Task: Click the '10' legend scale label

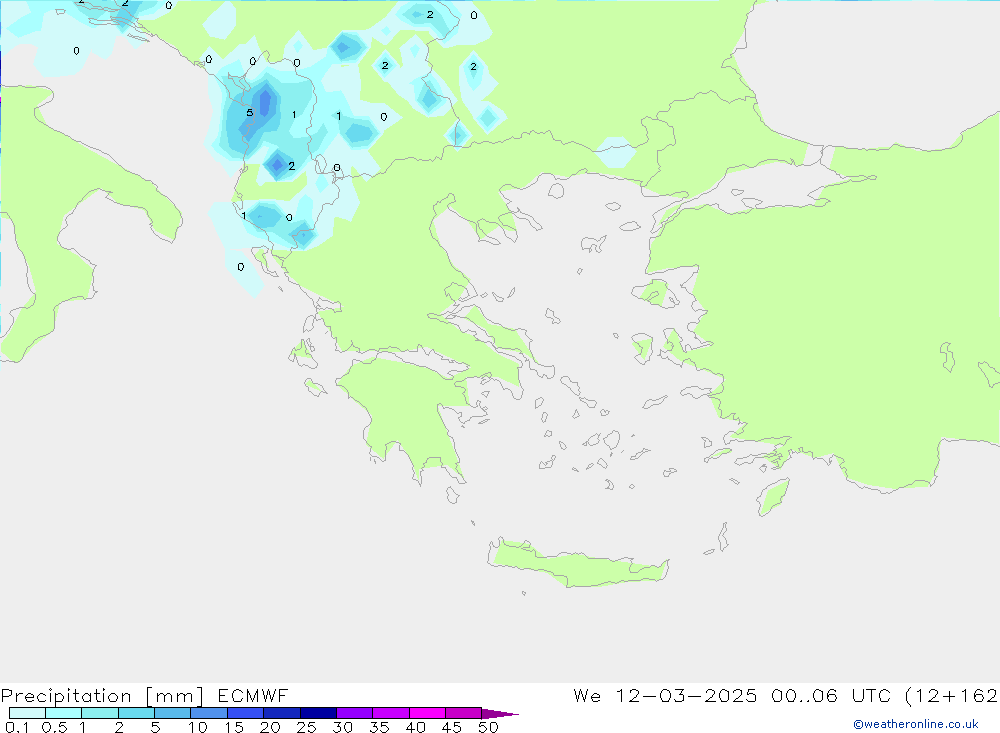Action: [x=198, y=727]
